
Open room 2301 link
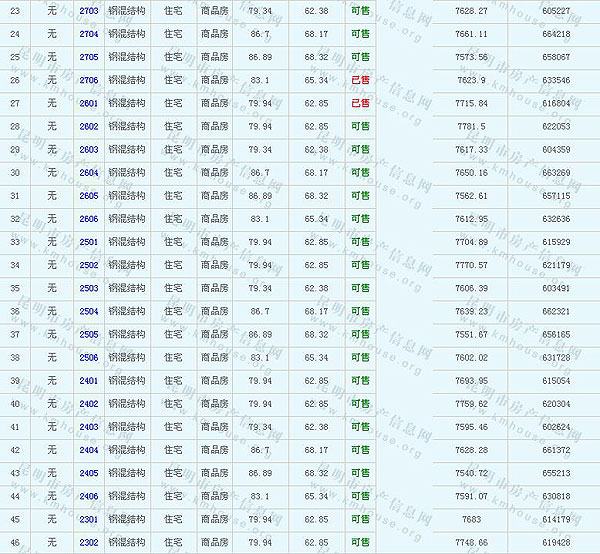(88, 519)
